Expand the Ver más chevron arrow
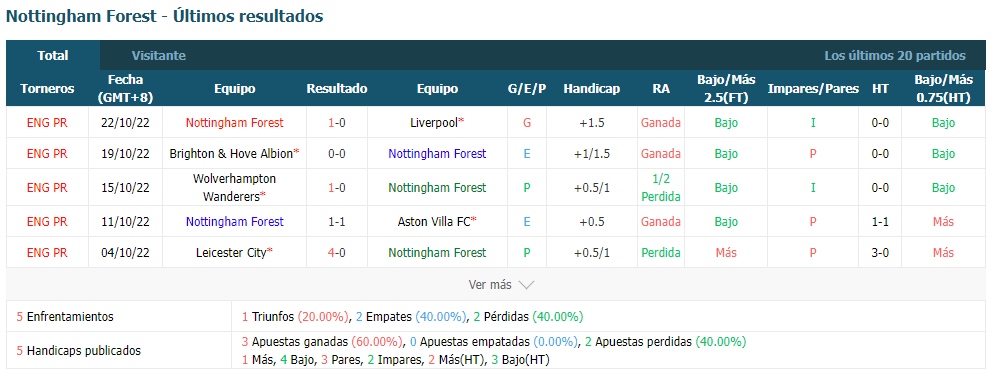995x379 pixels. point(527,285)
